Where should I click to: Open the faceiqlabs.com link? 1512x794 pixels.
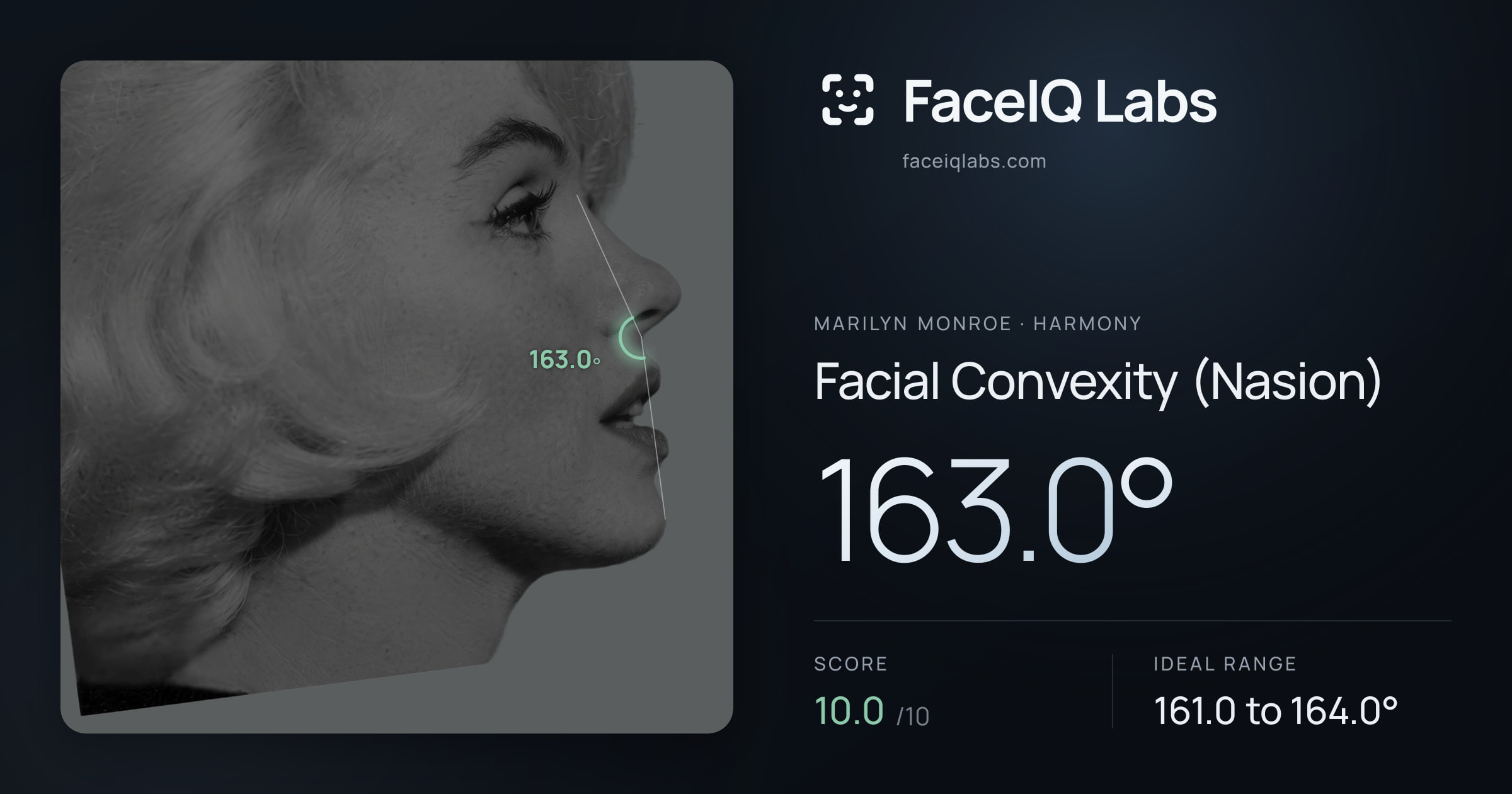click(974, 161)
